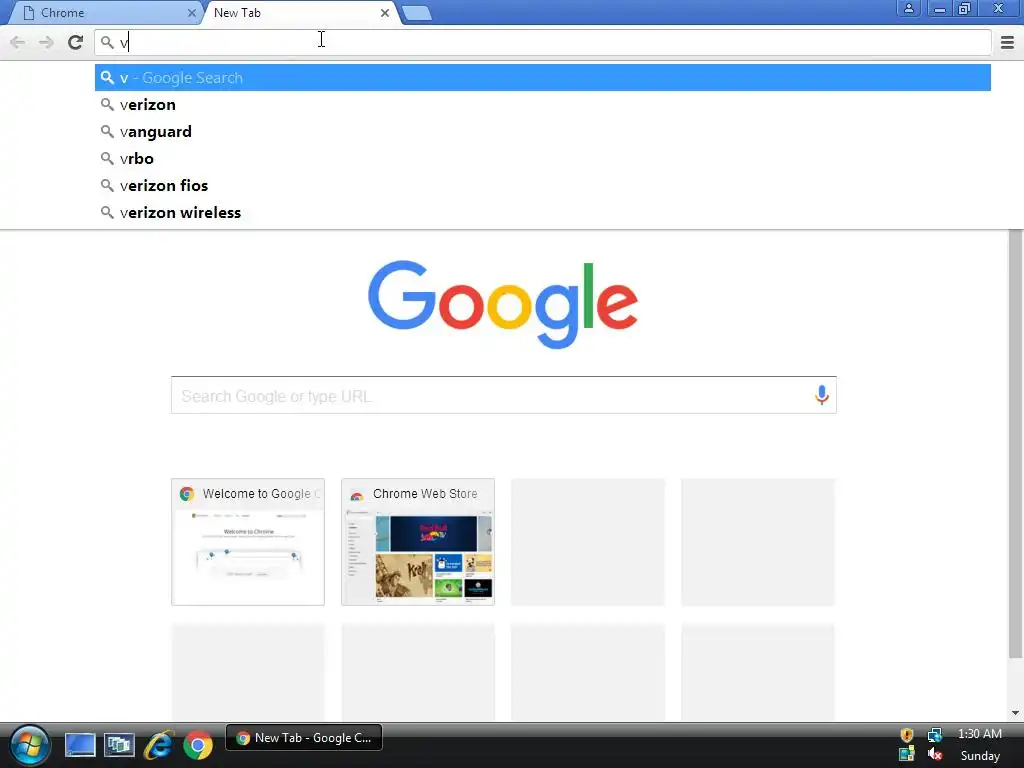Launch Chrome from the quick launch icon
This screenshot has height=768, width=1024.
pyautogui.click(x=198, y=745)
